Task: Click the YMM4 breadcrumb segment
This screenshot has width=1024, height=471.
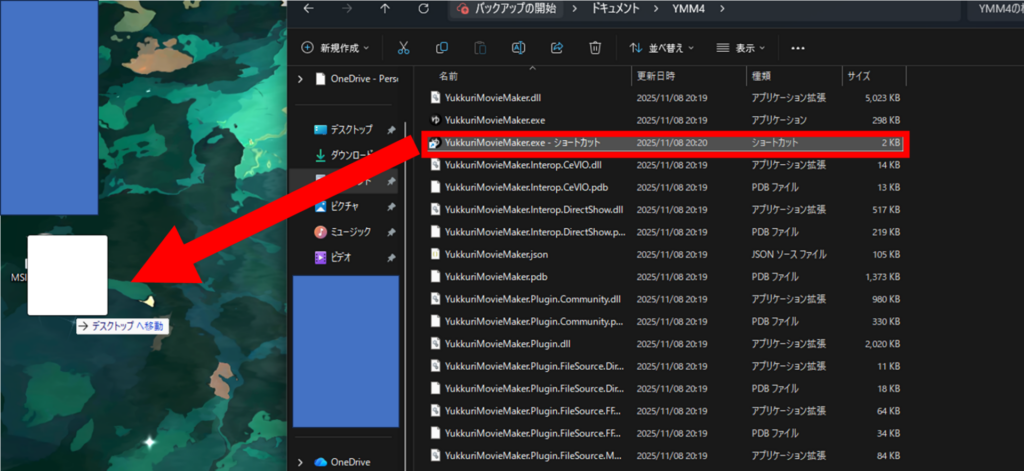Action: (688, 9)
